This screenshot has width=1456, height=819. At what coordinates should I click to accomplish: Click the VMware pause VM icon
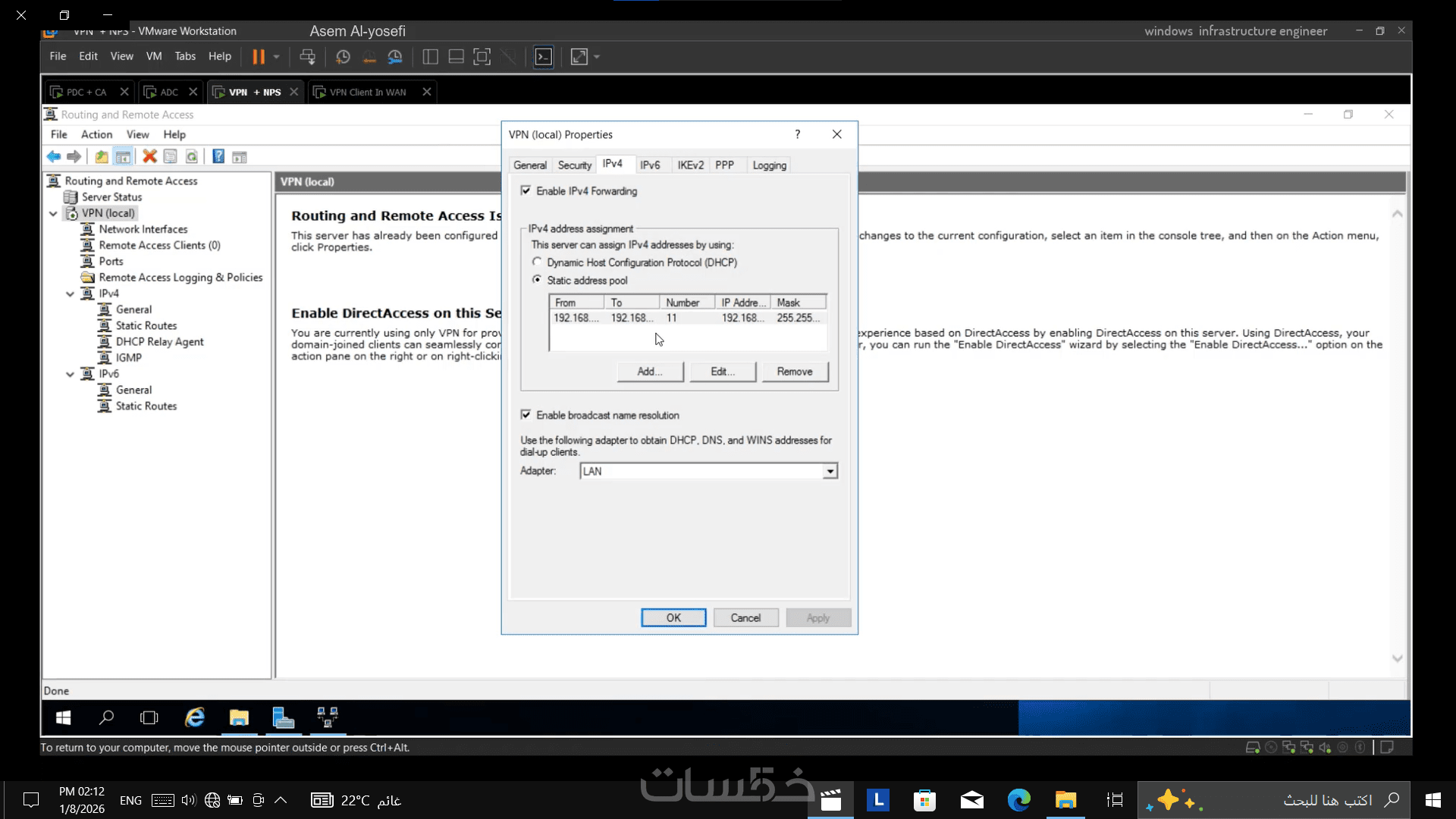259,57
